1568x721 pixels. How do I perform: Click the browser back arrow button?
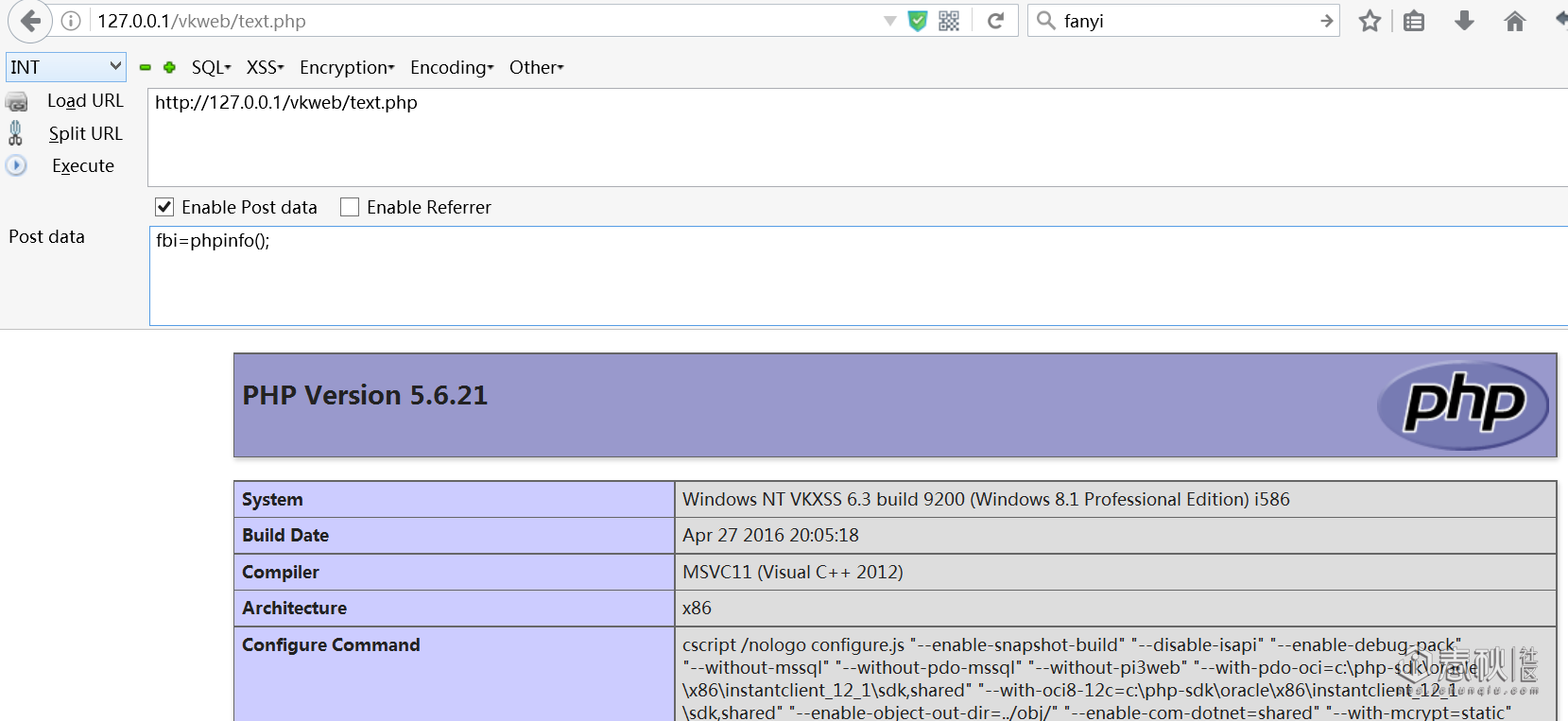[x=31, y=21]
